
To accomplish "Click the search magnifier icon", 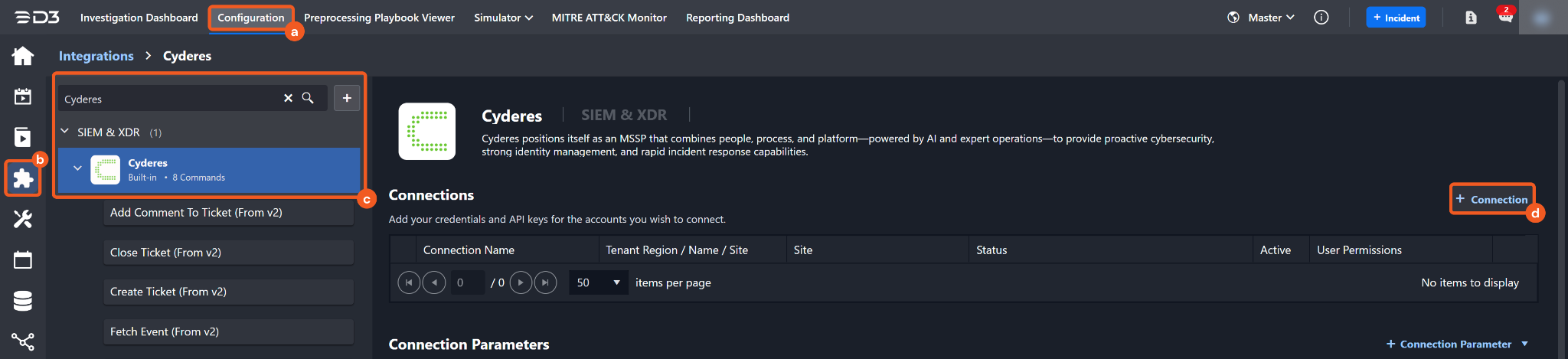I will (308, 98).
